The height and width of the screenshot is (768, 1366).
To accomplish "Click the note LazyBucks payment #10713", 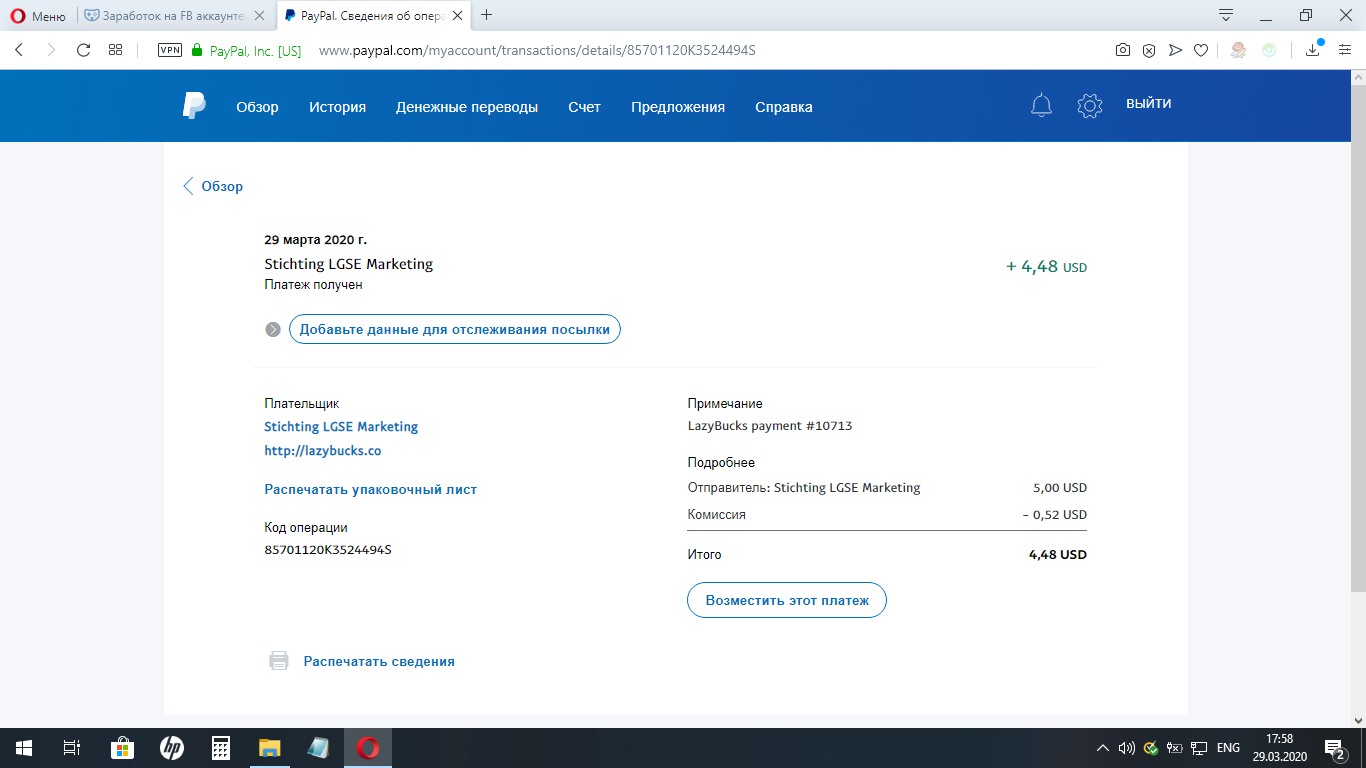I will [x=770, y=425].
